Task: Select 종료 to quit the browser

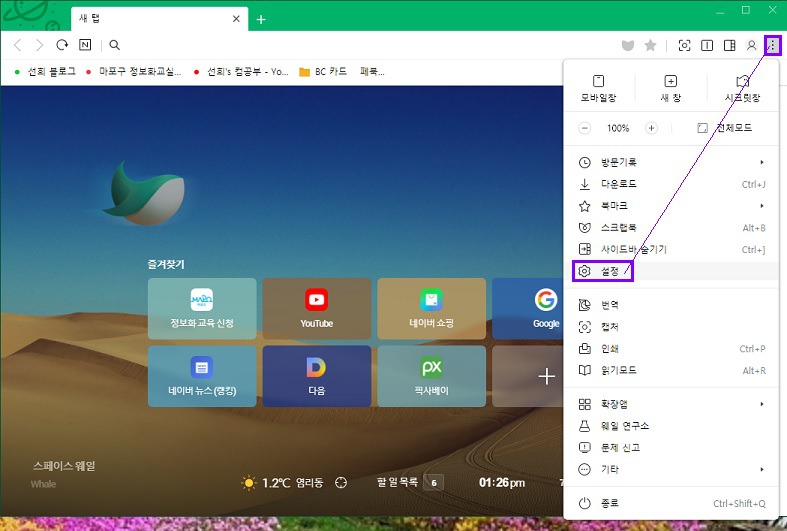Action: [671, 503]
